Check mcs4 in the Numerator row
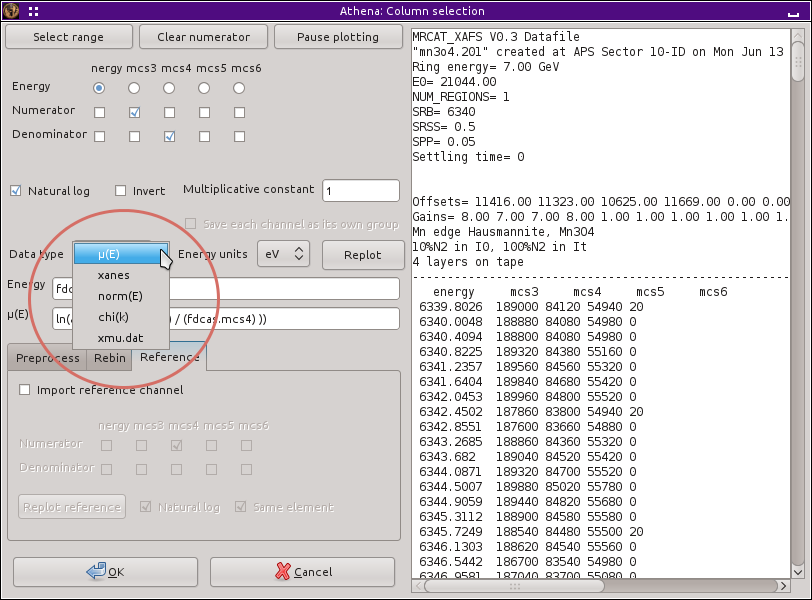The height and width of the screenshot is (600, 812). pyautogui.click(x=169, y=112)
